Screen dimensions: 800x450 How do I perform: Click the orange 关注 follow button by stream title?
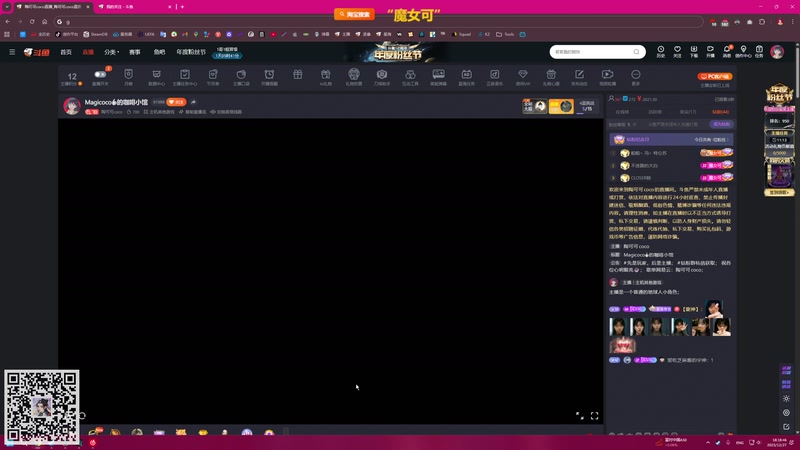177,102
